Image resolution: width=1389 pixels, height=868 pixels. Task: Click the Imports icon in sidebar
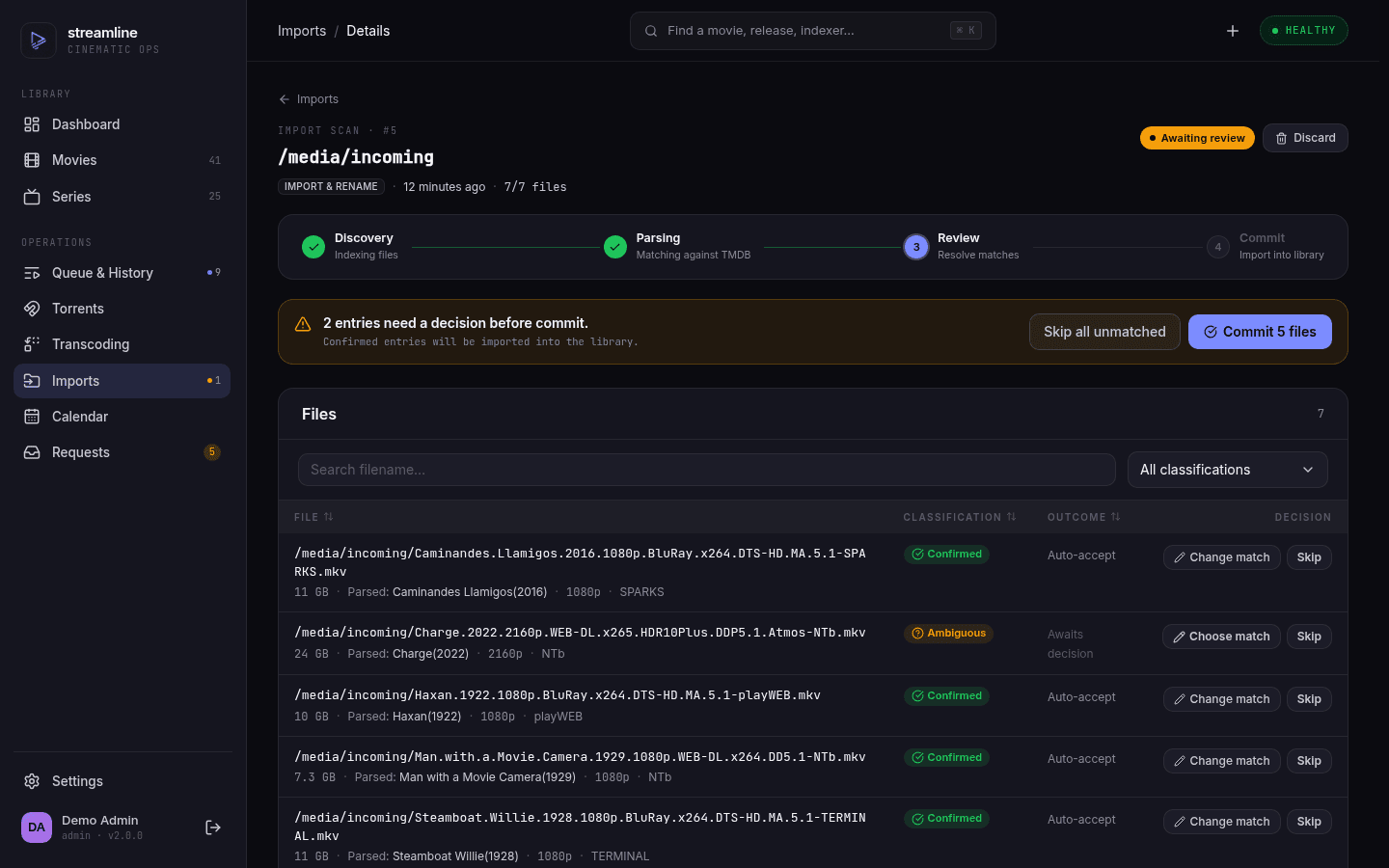click(x=32, y=381)
